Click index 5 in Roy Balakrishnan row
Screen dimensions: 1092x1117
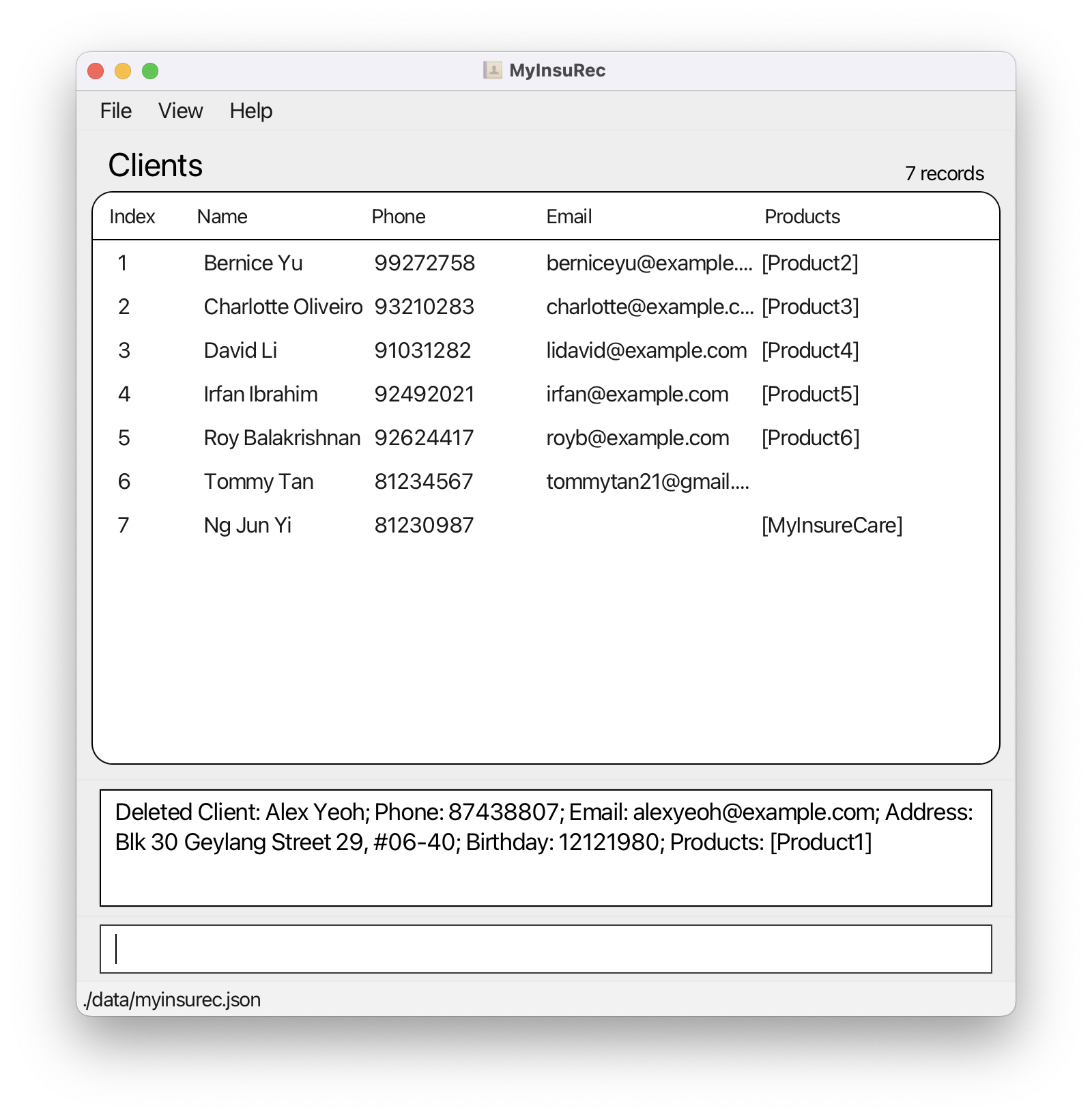pyautogui.click(x=124, y=438)
